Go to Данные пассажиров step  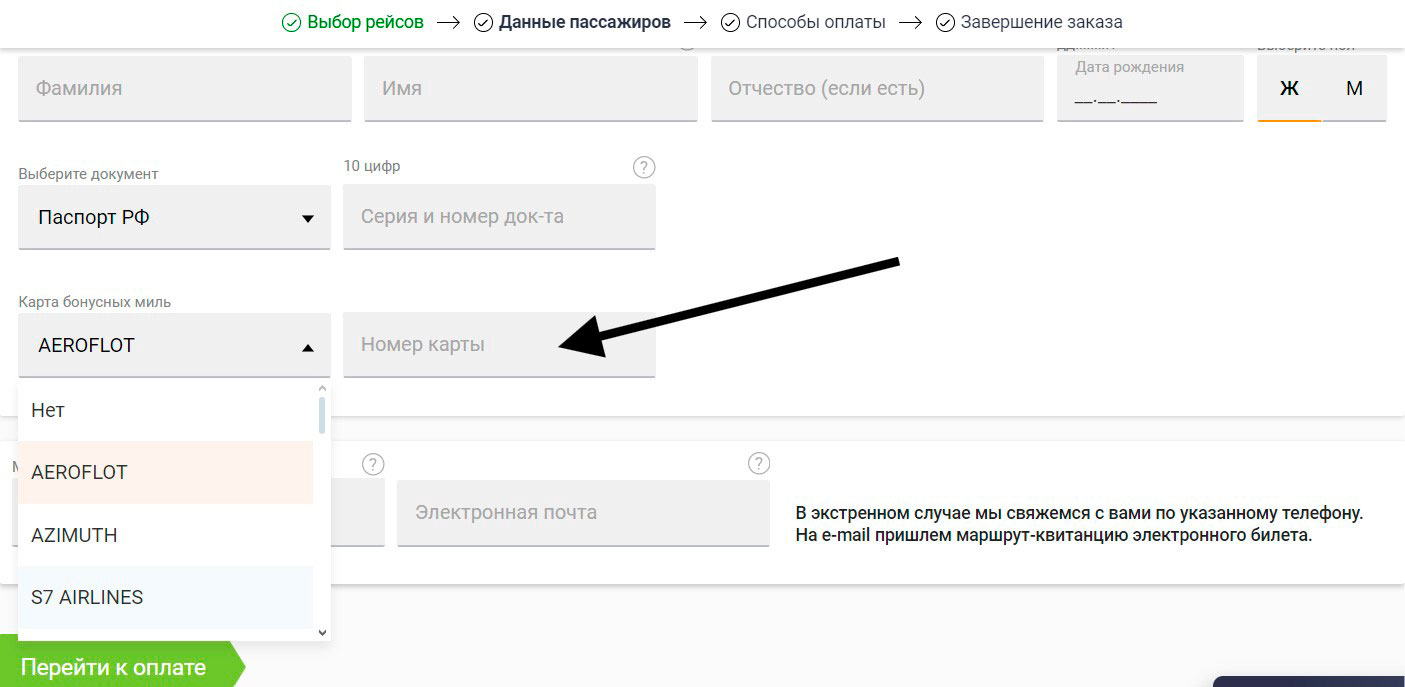point(585,21)
